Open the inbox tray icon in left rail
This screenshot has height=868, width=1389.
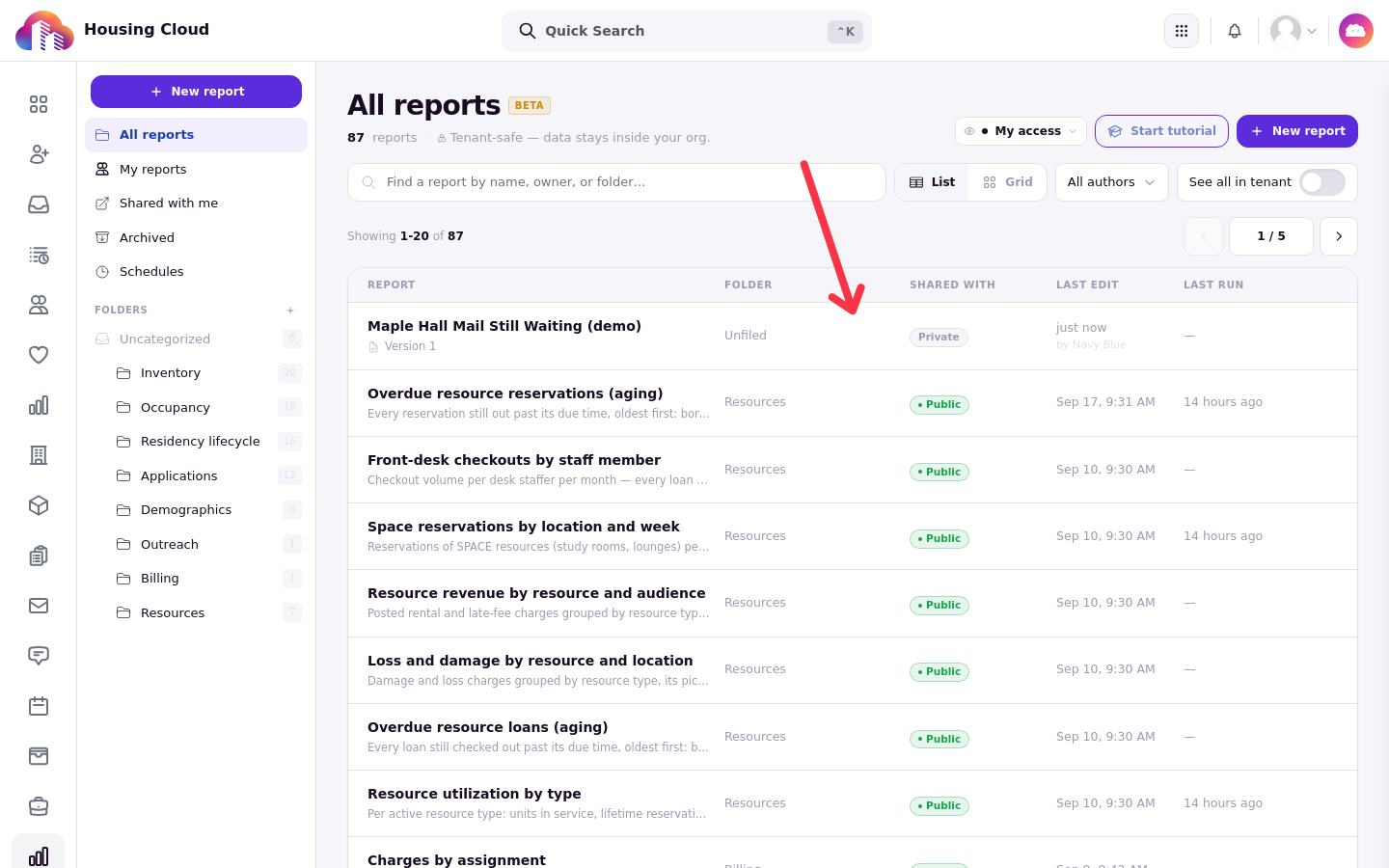point(39,204)
